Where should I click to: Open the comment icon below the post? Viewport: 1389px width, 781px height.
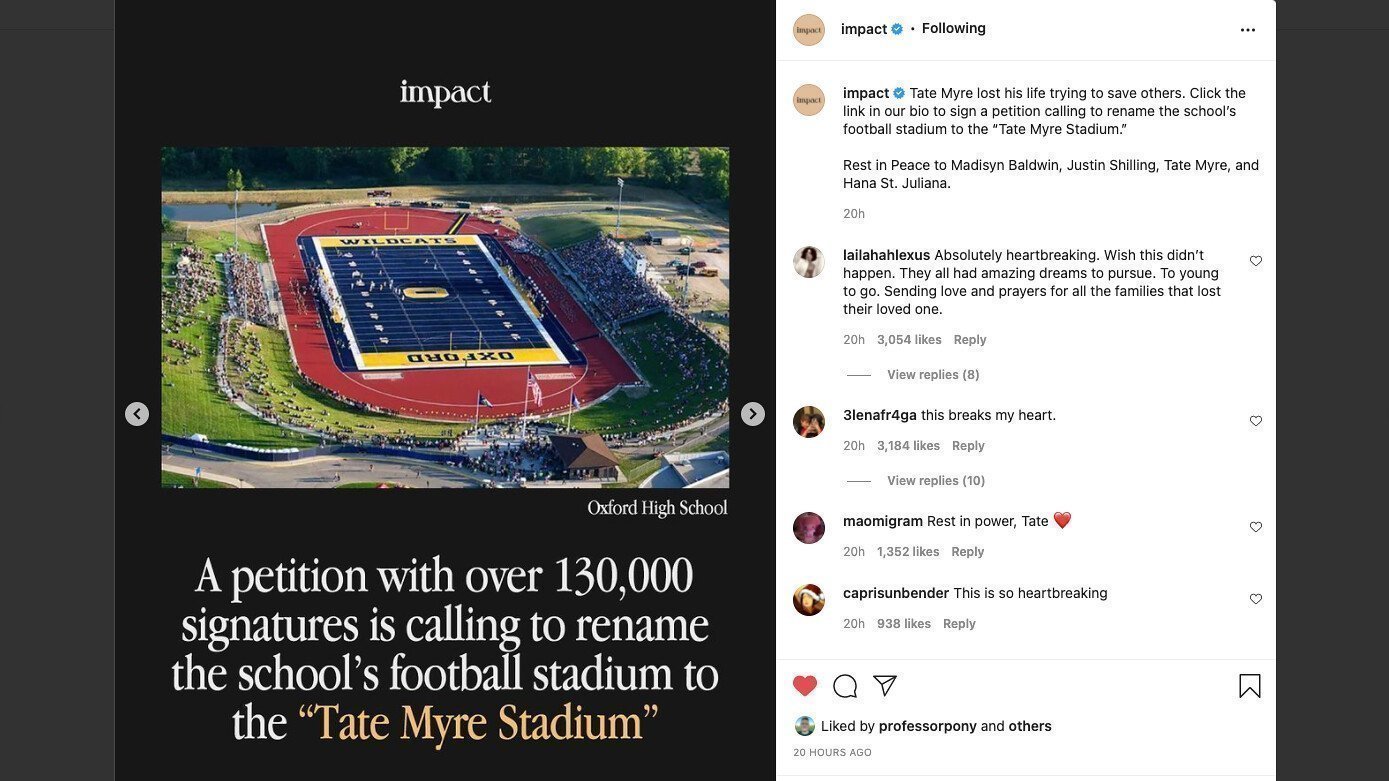coord(844,686)
